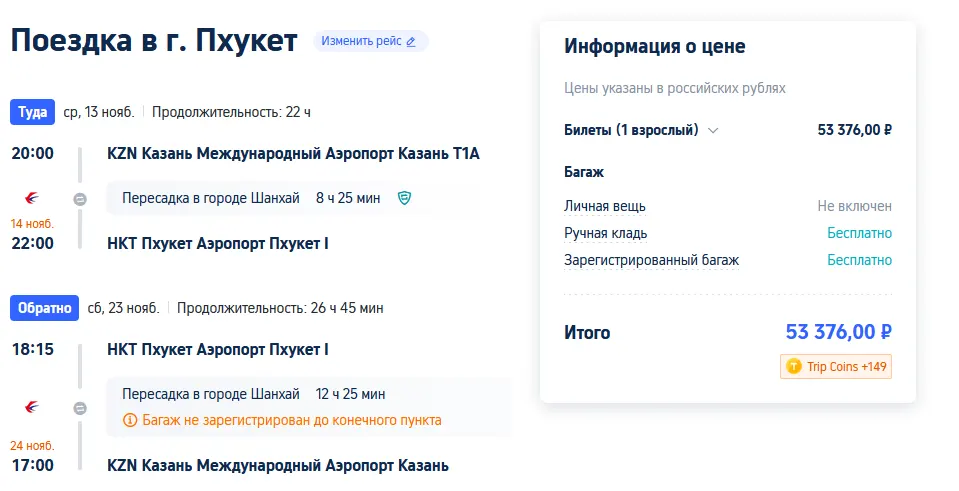Click the Trip Coins +149 badge
The height and width of the screenshot is (491, 959).
tap(836, 367)
